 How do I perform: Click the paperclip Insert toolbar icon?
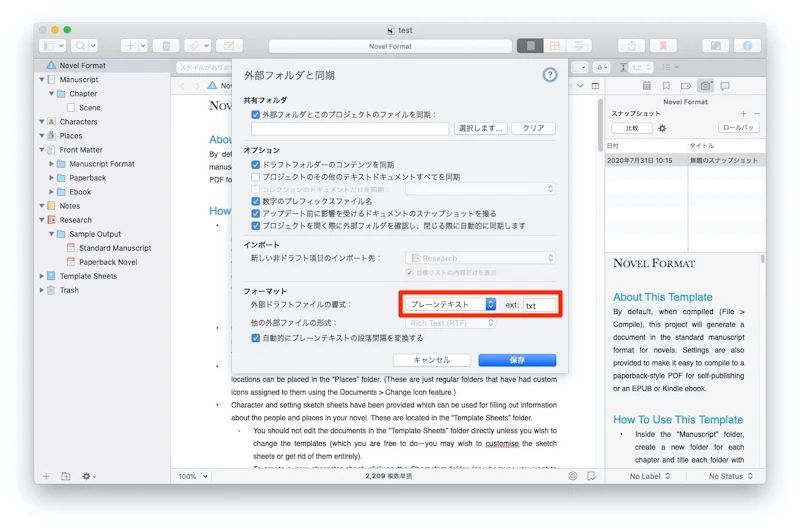[x=194, y=46]
